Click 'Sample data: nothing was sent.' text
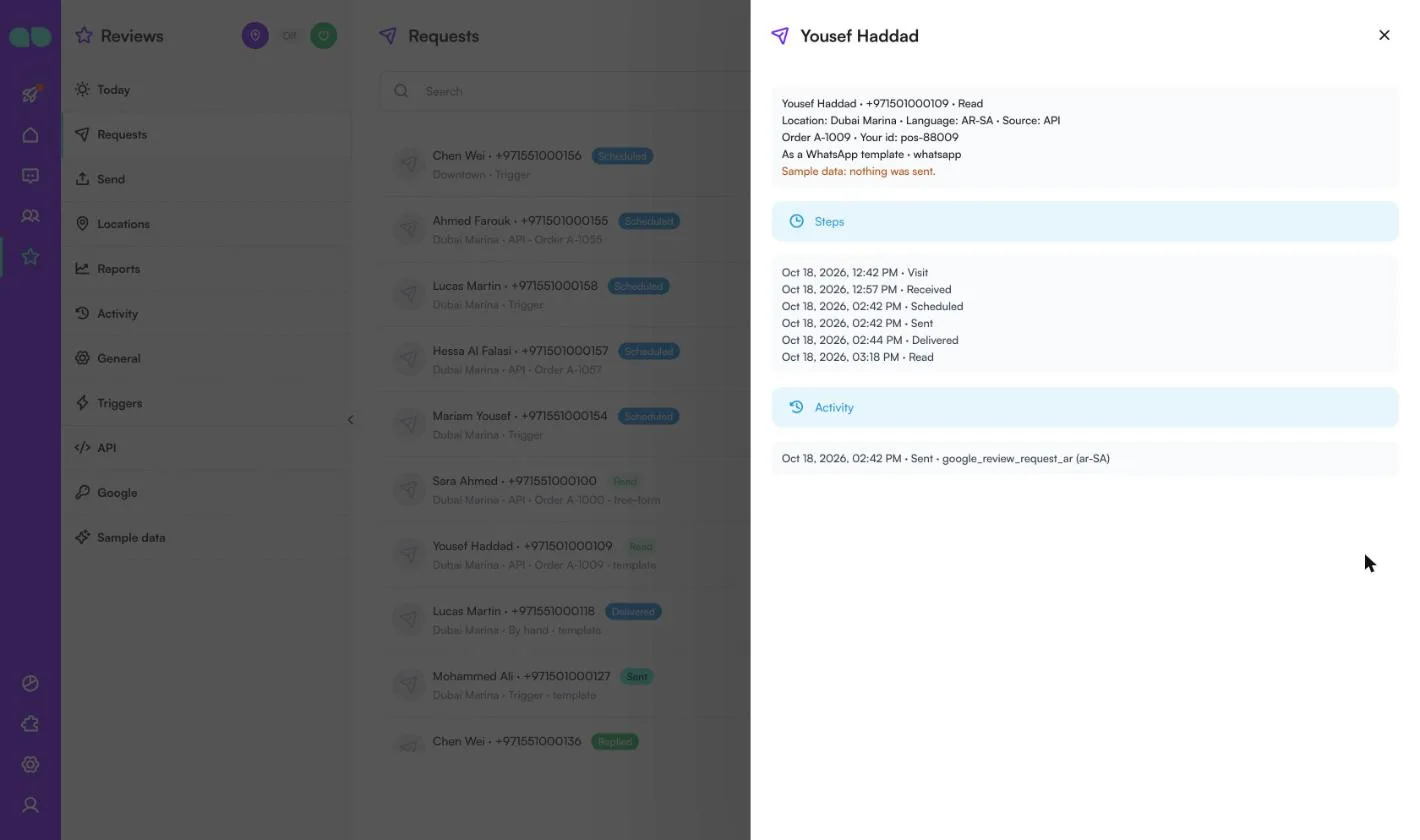1420x840 pixels. pyautogui.click(x=858, y=172)
